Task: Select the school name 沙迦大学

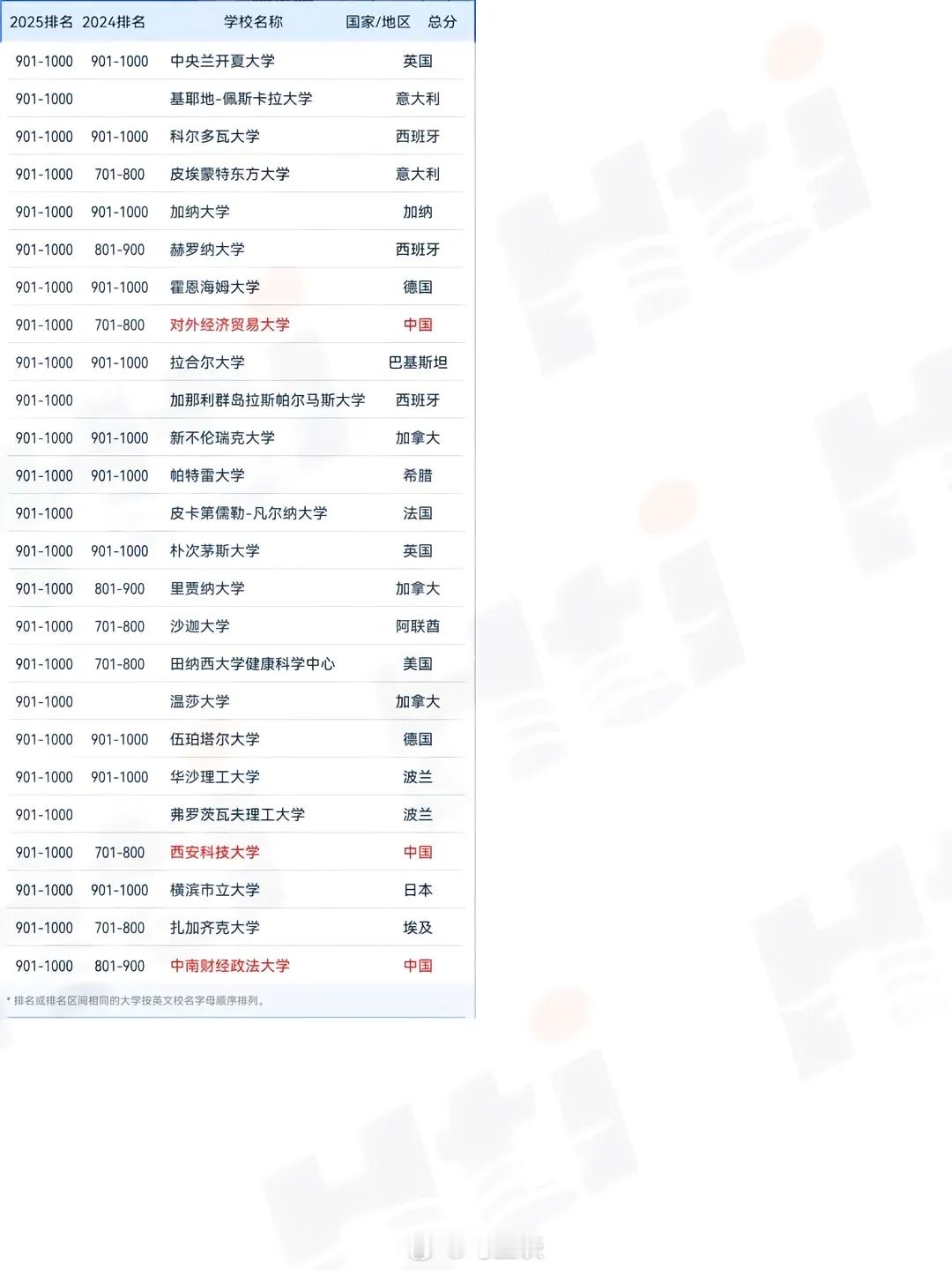Action: [x=200, y=626]
